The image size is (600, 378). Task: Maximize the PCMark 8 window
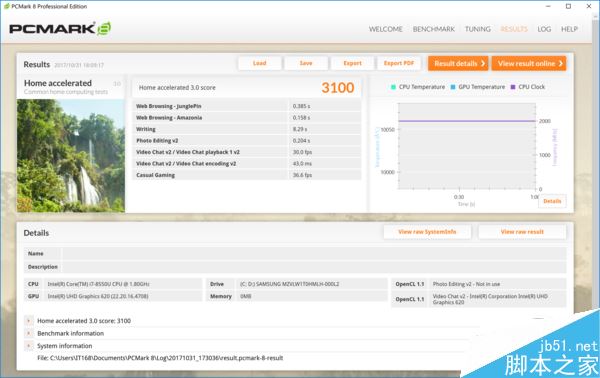click(x=568, y=6)
